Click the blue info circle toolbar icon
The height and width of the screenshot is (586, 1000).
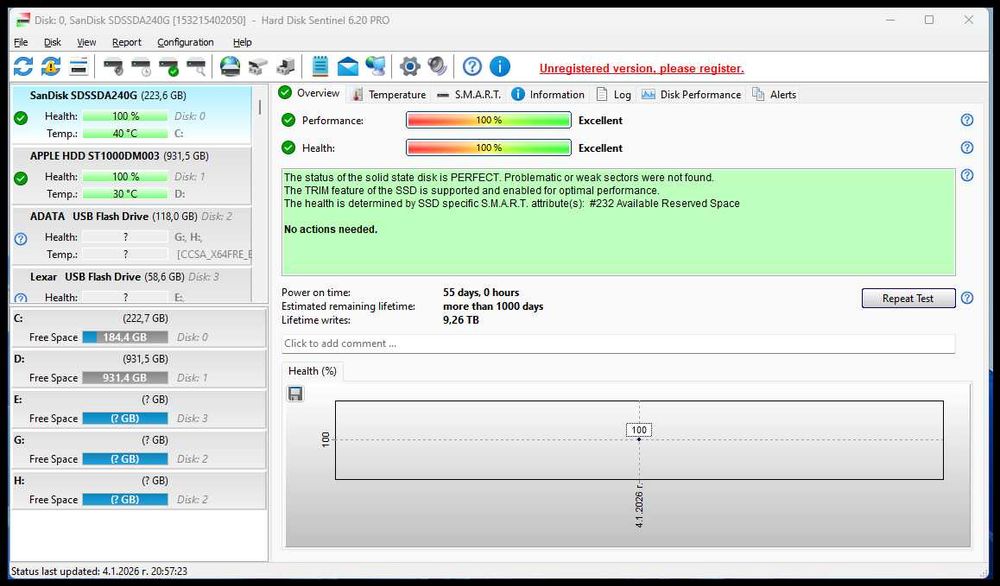[500, 66]
